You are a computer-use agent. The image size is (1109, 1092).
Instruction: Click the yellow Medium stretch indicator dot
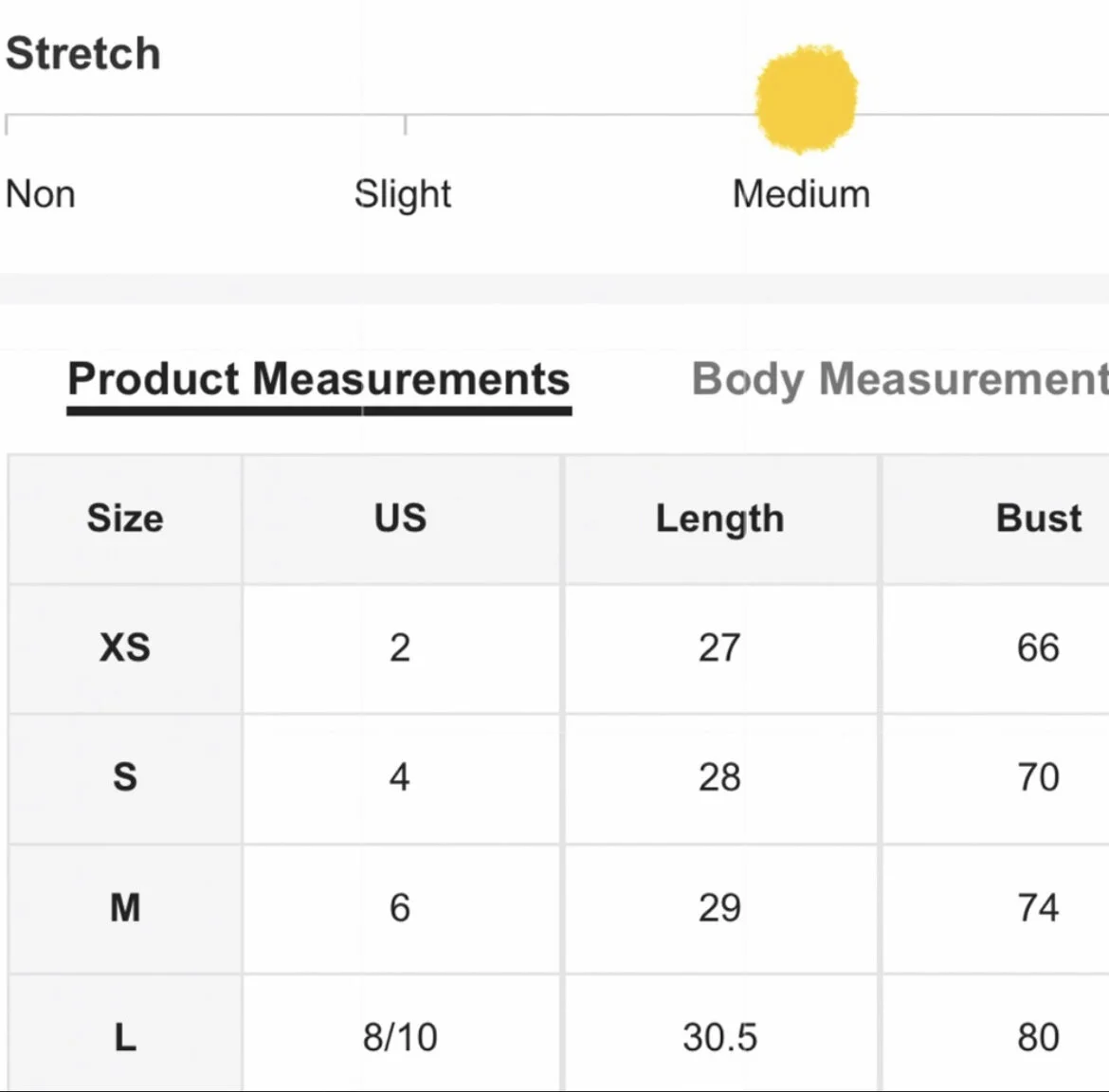coord(807,99)
